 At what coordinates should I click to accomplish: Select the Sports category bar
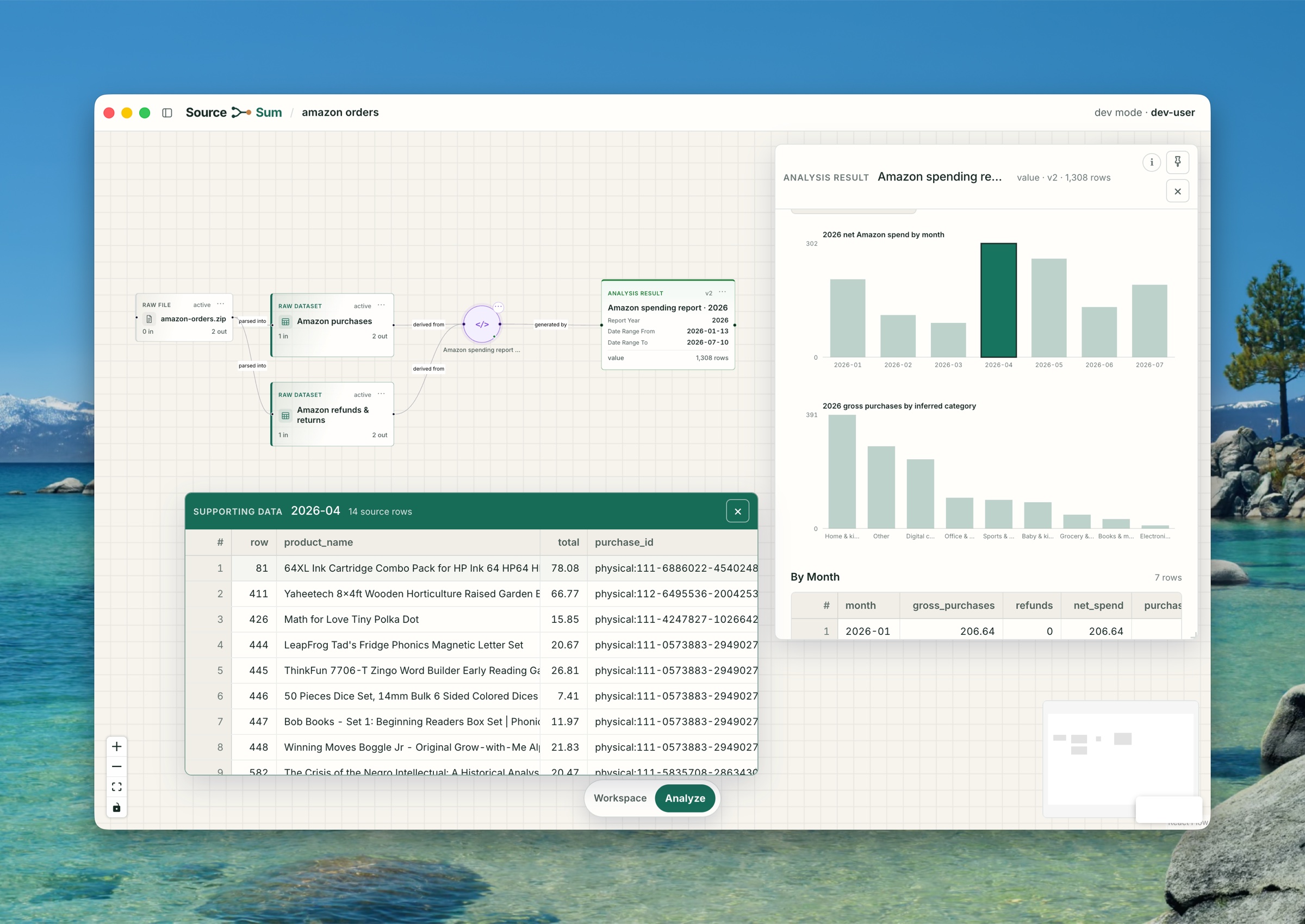pyautogui.click(x=998, y=514)
